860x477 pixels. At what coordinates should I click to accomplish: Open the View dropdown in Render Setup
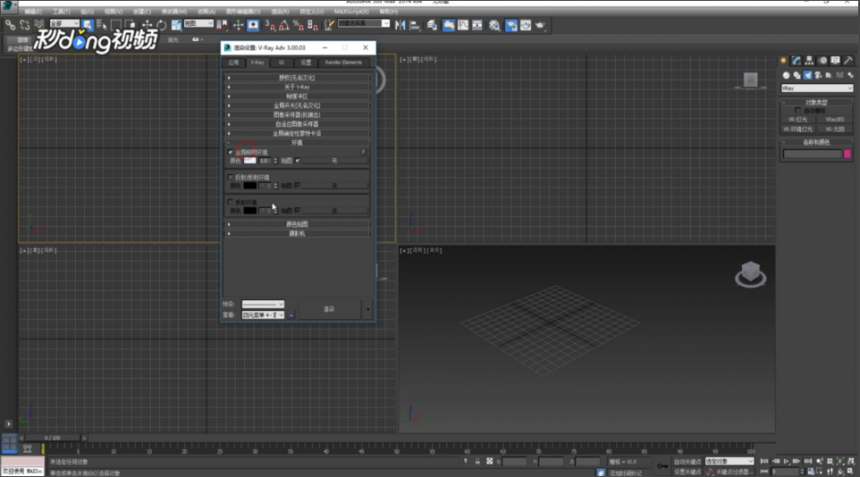tap(263, 315)
